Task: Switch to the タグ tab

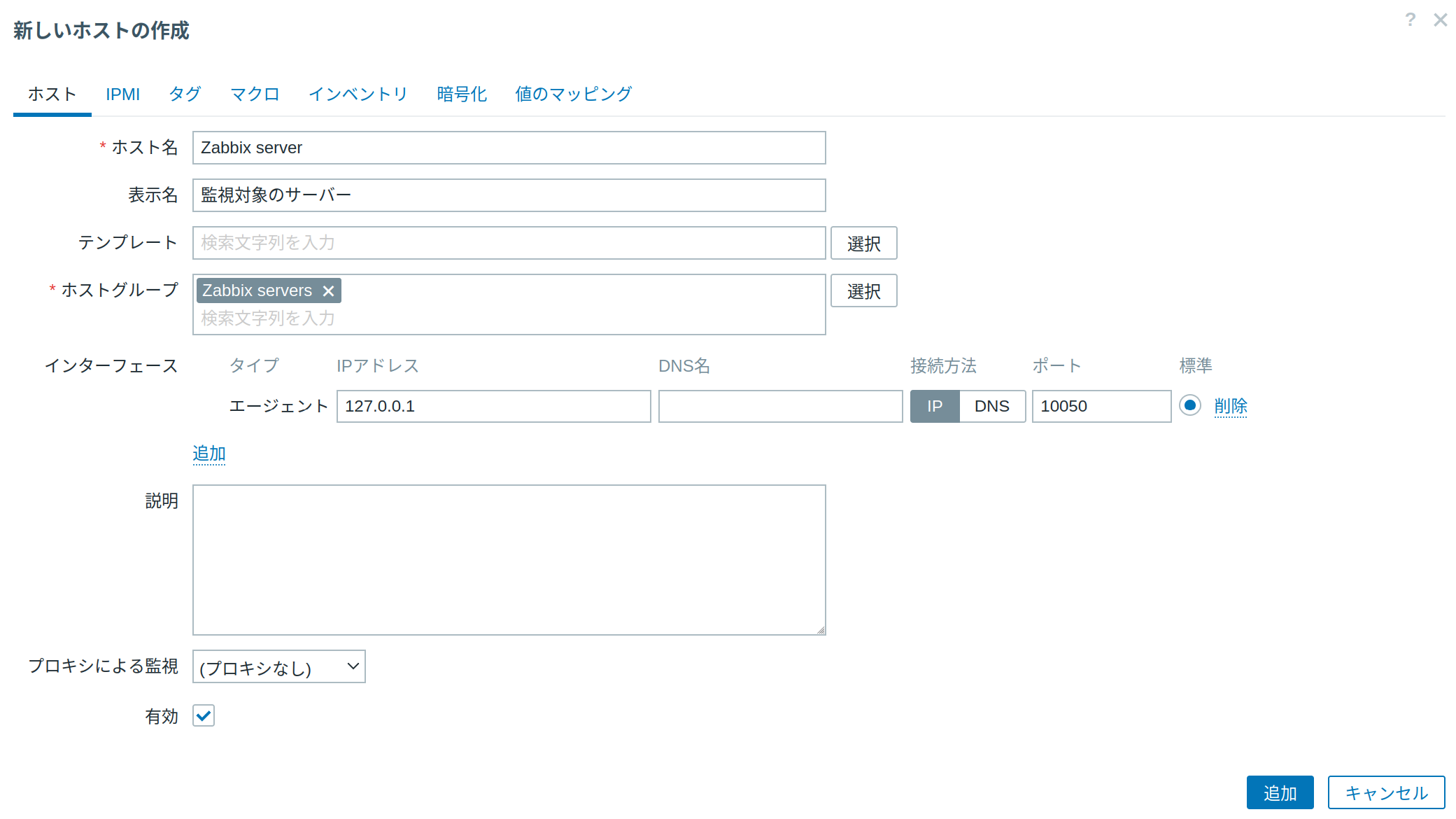Action: [184, 94]
